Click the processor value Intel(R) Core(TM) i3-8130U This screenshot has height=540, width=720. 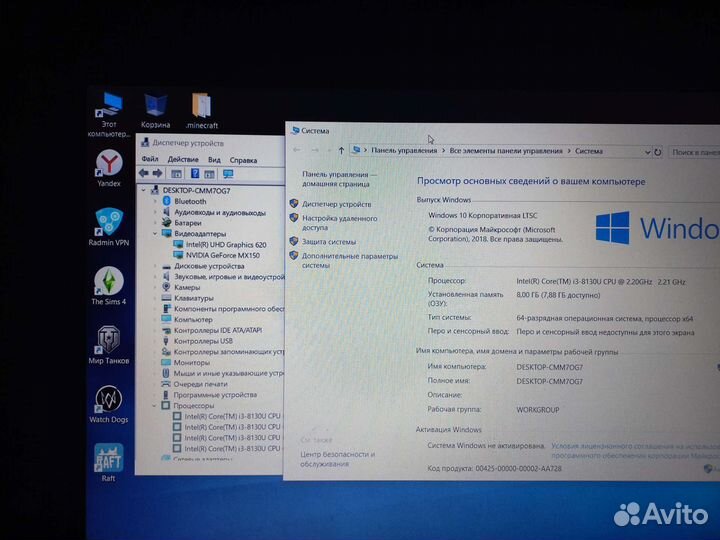pyautogui.click(x=601, y=282)
